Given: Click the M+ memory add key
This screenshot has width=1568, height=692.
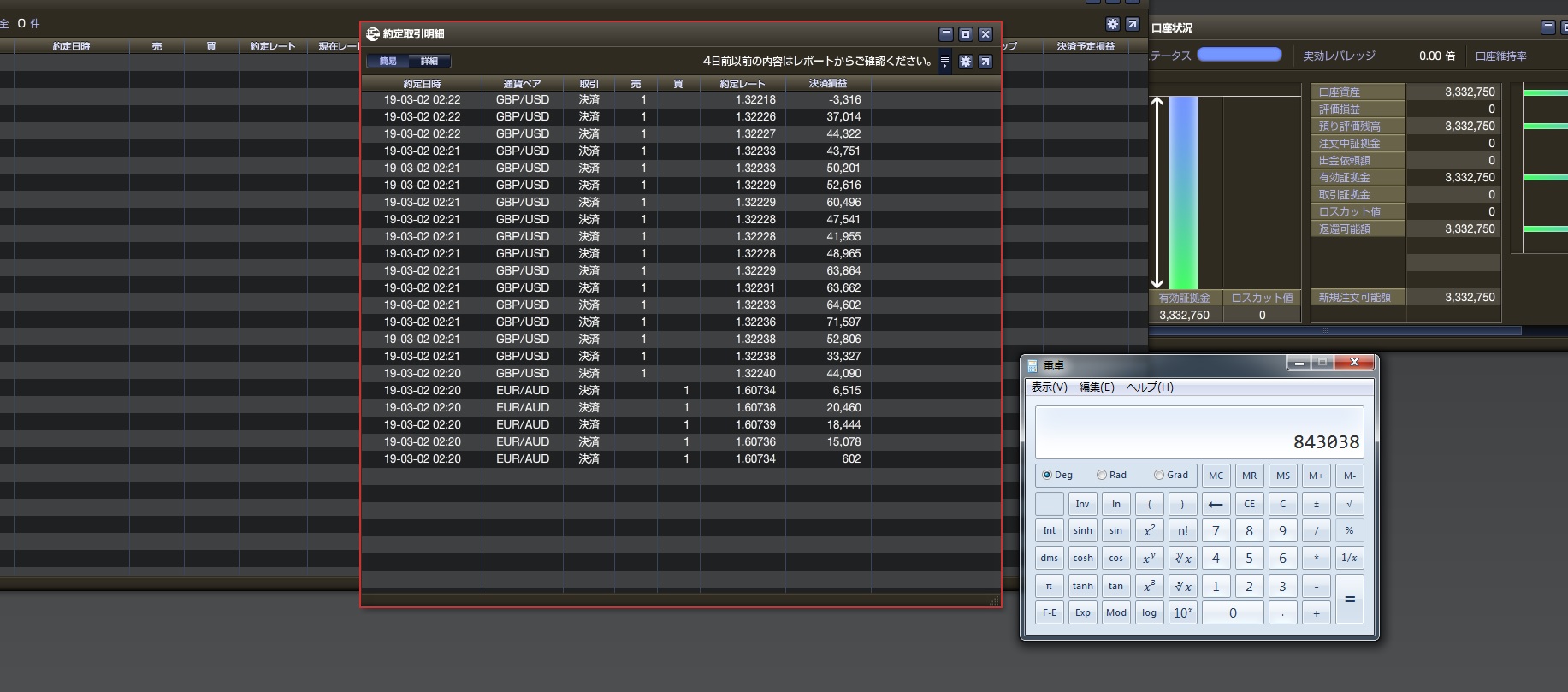Looking at the screenshot, I should [1316, 476].
